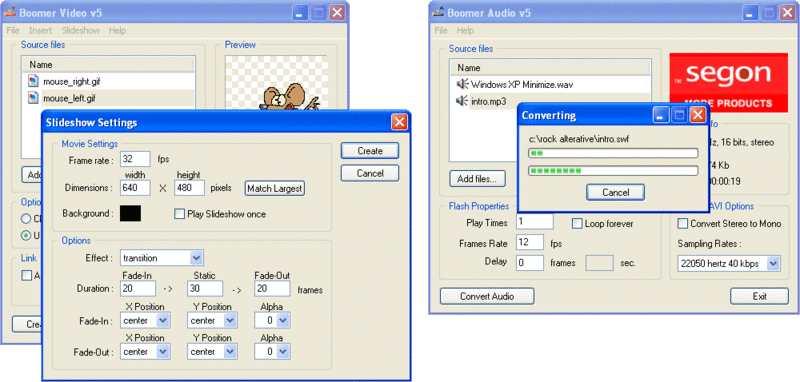
Task: Click the Boomer Audio title bar app icon
Action: tap(438, 12)
